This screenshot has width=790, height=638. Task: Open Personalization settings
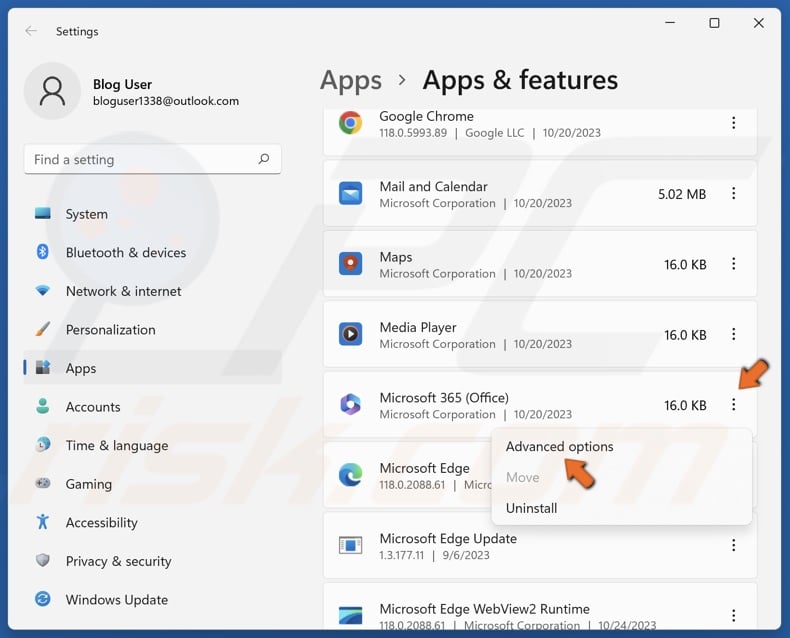[152, 330]
